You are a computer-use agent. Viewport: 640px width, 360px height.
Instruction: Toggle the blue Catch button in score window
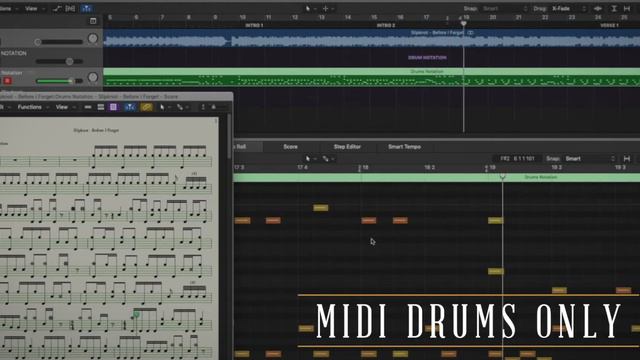pyautogui.click(x=130, y=107)
